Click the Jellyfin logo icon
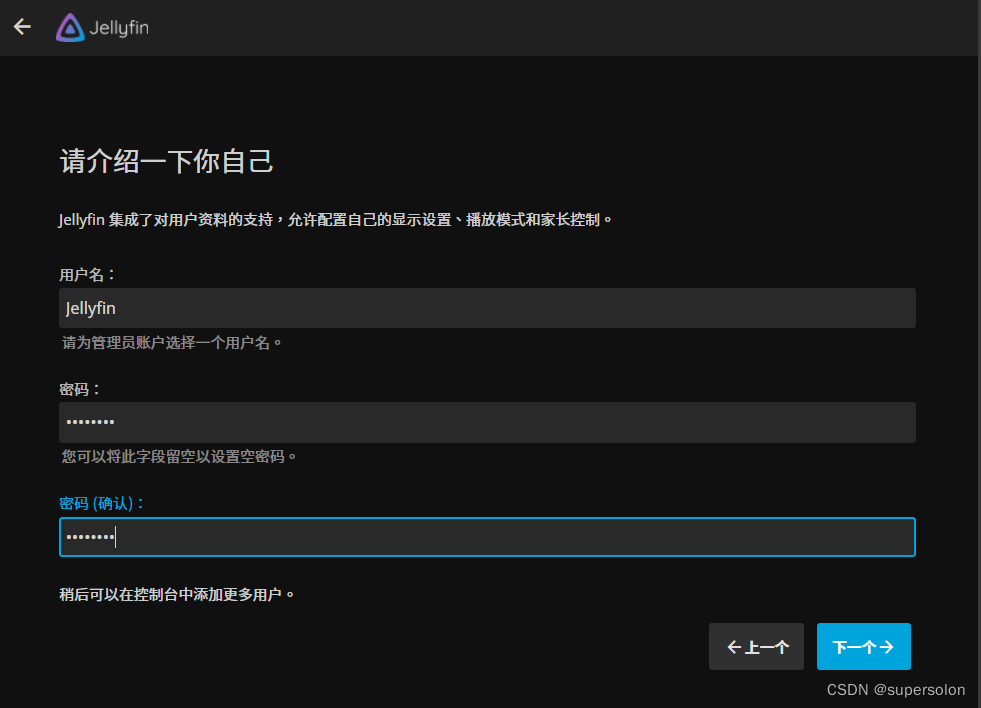Viewport: 981px width, 708px height. click(x=70, y=28)
